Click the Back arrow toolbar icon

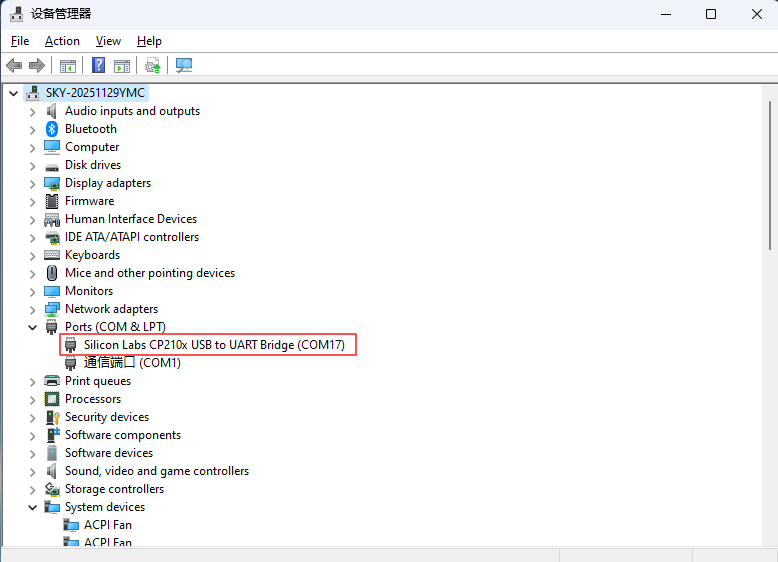click(14, 65)
